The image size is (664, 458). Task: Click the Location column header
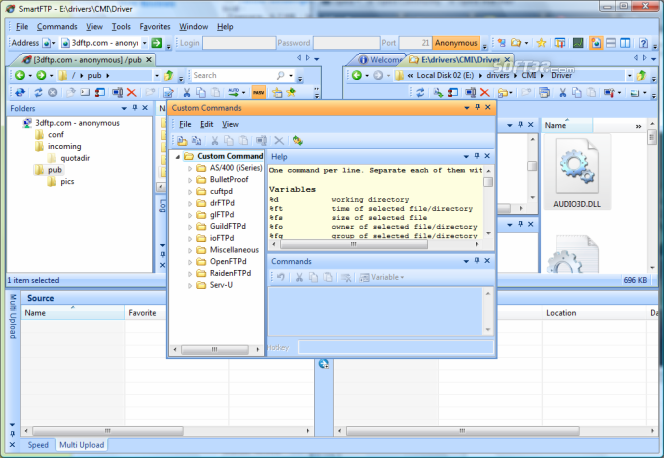pyautogui.click(x=594, y=313)
